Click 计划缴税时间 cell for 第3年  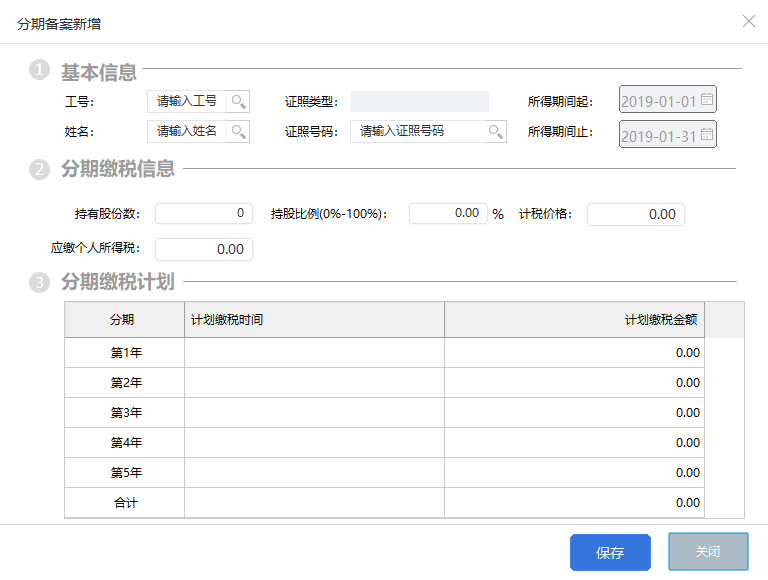coord(314,413)
